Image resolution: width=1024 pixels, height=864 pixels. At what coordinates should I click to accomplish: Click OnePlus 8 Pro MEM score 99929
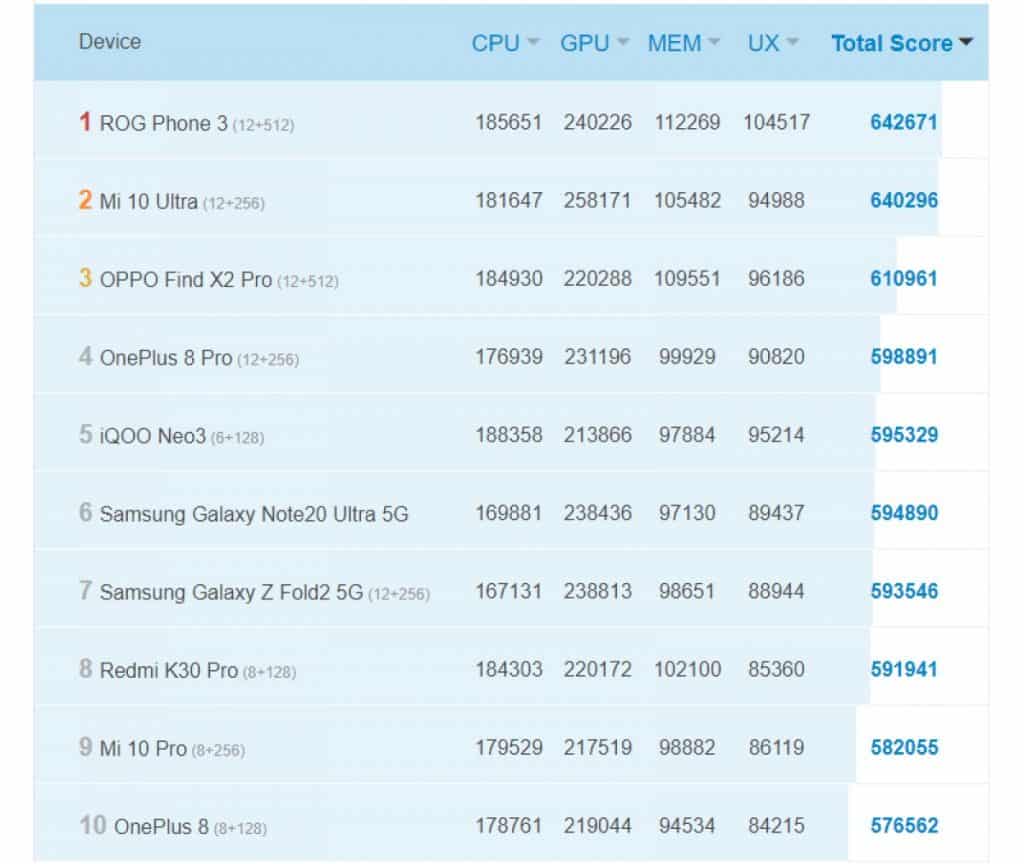687,357
